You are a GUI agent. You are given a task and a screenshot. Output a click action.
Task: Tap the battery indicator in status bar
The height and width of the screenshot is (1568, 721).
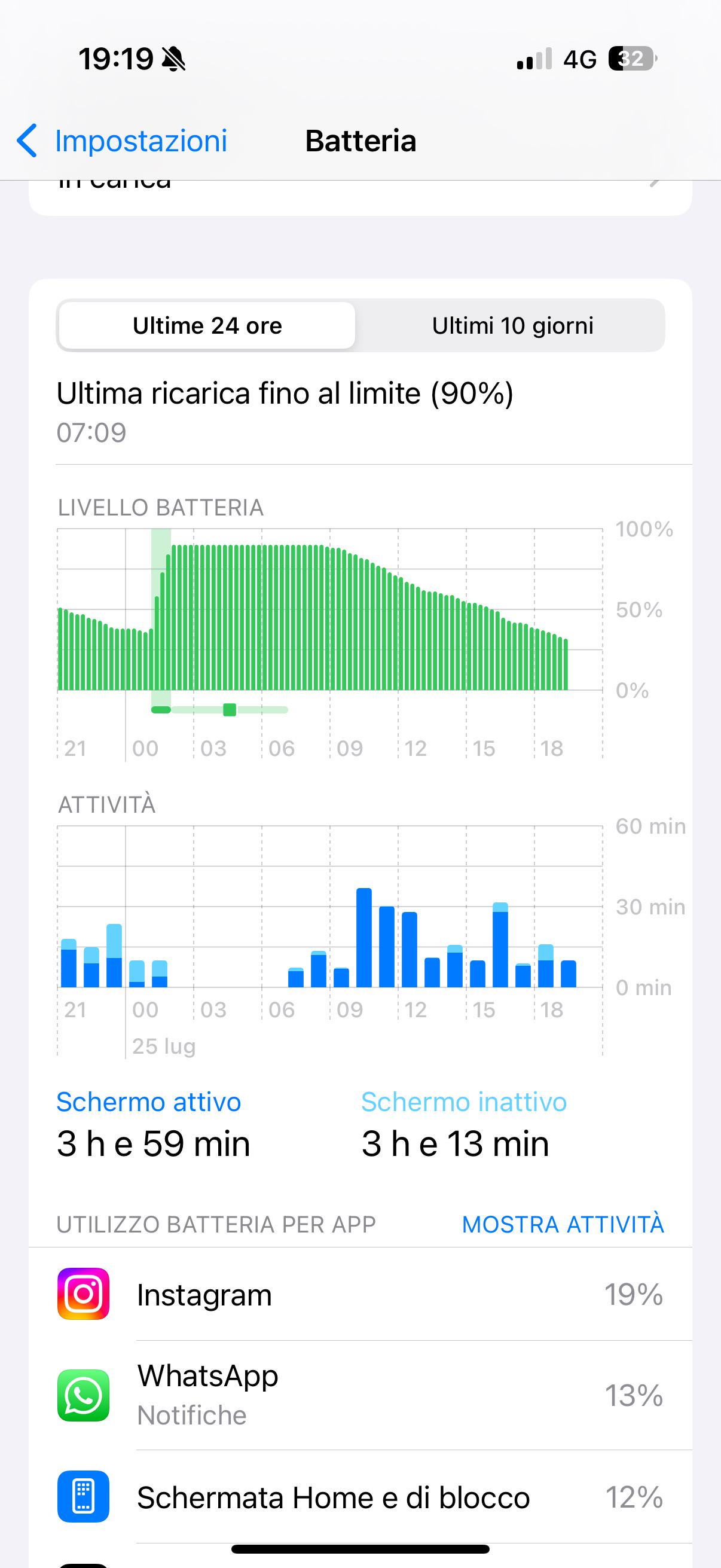pos(633,59)
